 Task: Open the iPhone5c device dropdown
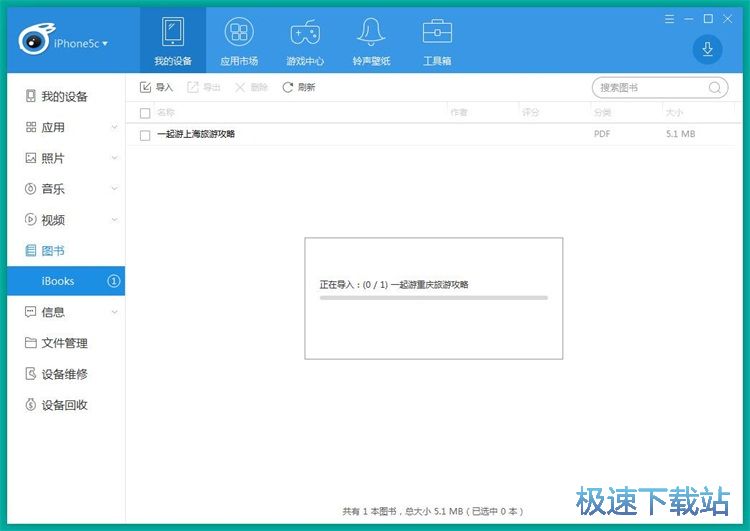point(81,44)
